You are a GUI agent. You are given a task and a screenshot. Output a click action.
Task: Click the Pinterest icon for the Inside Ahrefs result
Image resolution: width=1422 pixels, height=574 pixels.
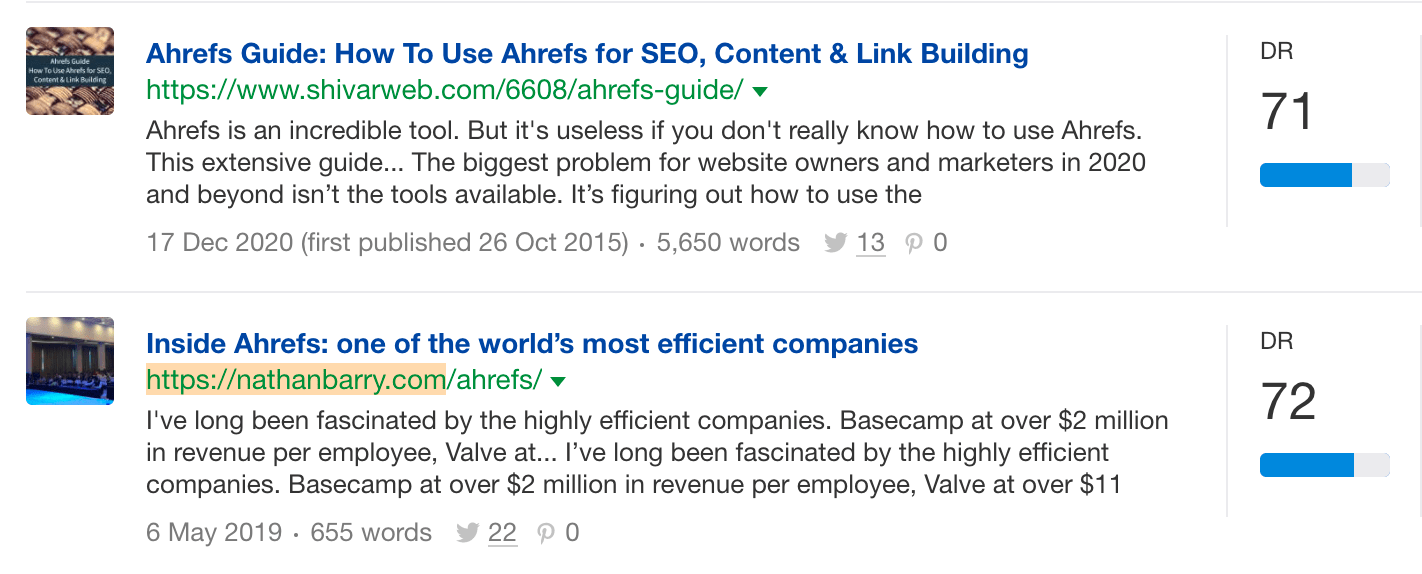pyautogui.click(x=545, y=533)
